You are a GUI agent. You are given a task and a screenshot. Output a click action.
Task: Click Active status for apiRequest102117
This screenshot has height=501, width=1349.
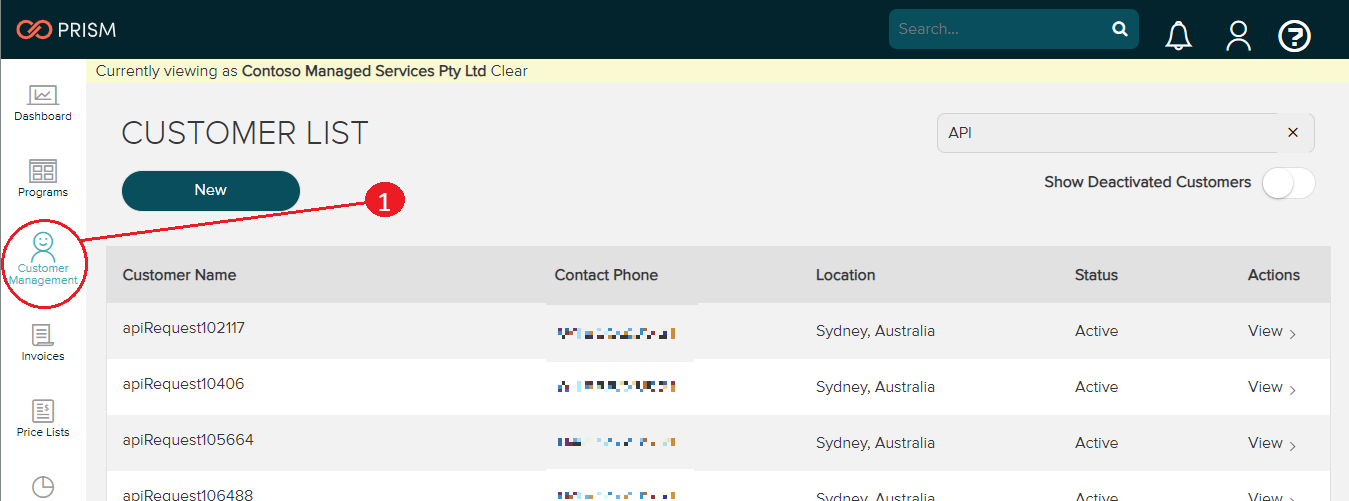pos(1096,331)
